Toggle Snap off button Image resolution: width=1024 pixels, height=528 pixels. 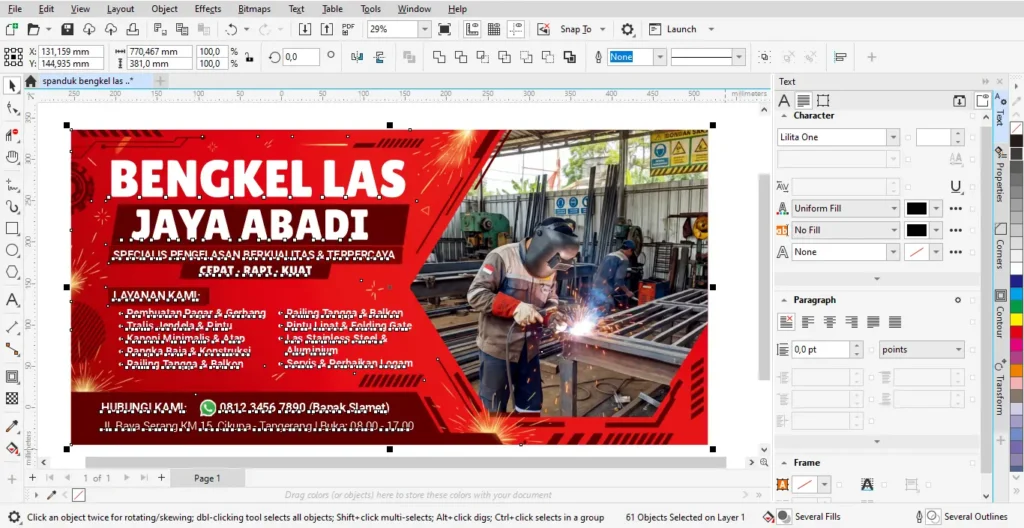click(x=543, y=29)
